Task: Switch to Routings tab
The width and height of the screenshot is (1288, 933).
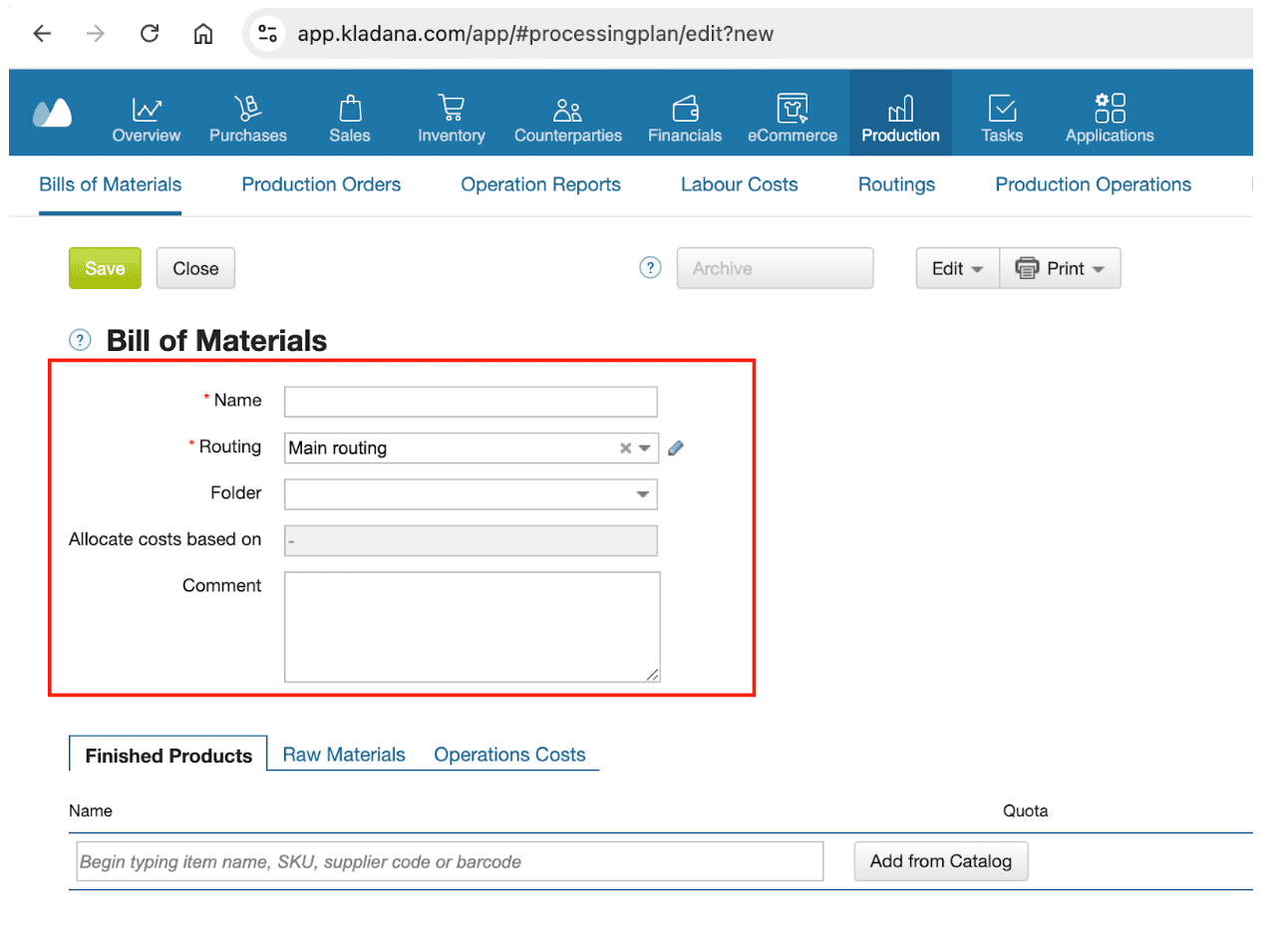Action: (896, 184)
